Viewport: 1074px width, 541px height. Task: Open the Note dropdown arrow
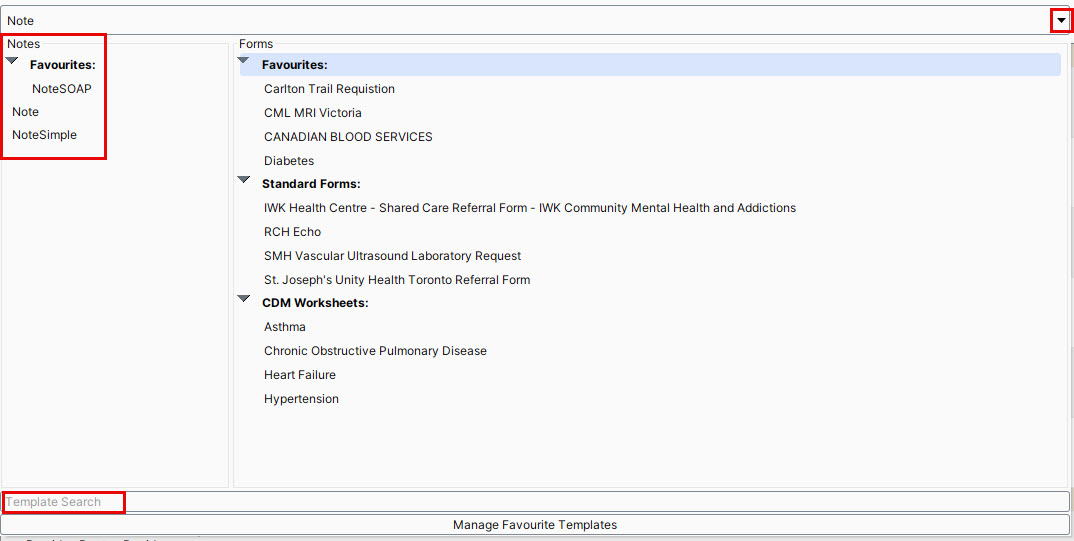pyautogui.click(x=1061, y=21)
